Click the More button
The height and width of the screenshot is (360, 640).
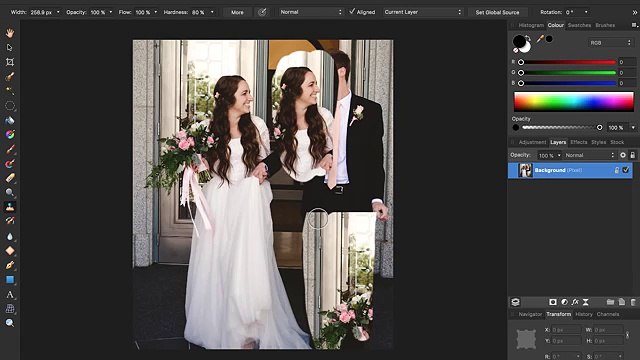[x=237, y=12]
